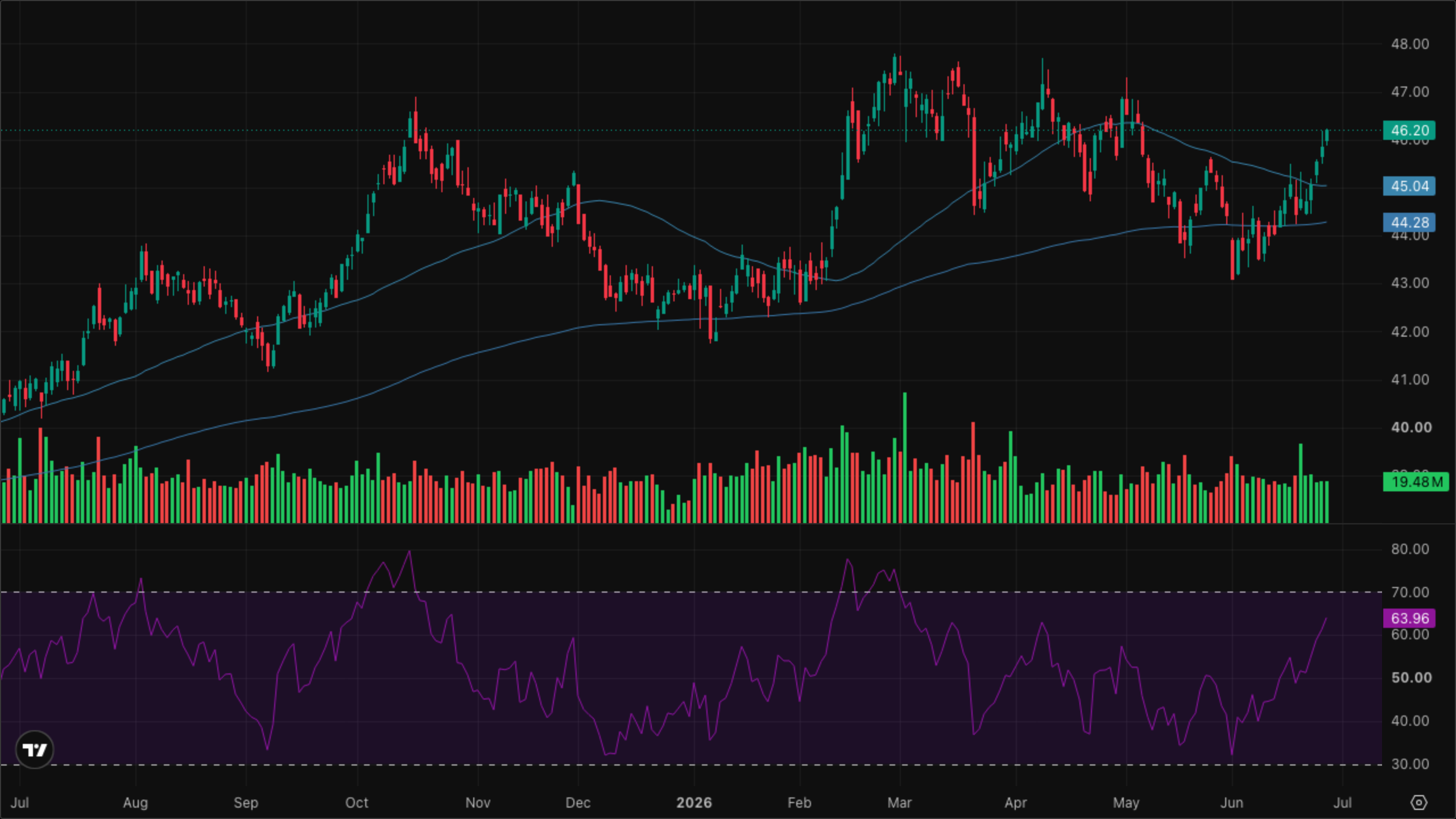This screenshot has height=819, width=1456.
Task: Click the 46.20 current price label
Action: coord(1409,130)
